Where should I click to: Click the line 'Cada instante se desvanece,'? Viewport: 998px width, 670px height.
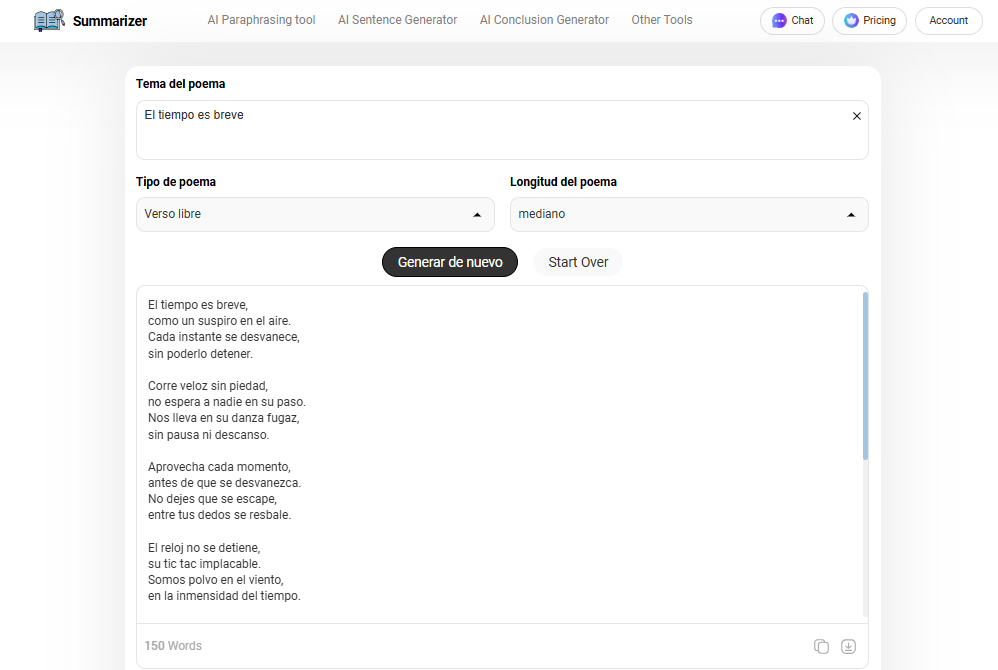tap(223, 337)
